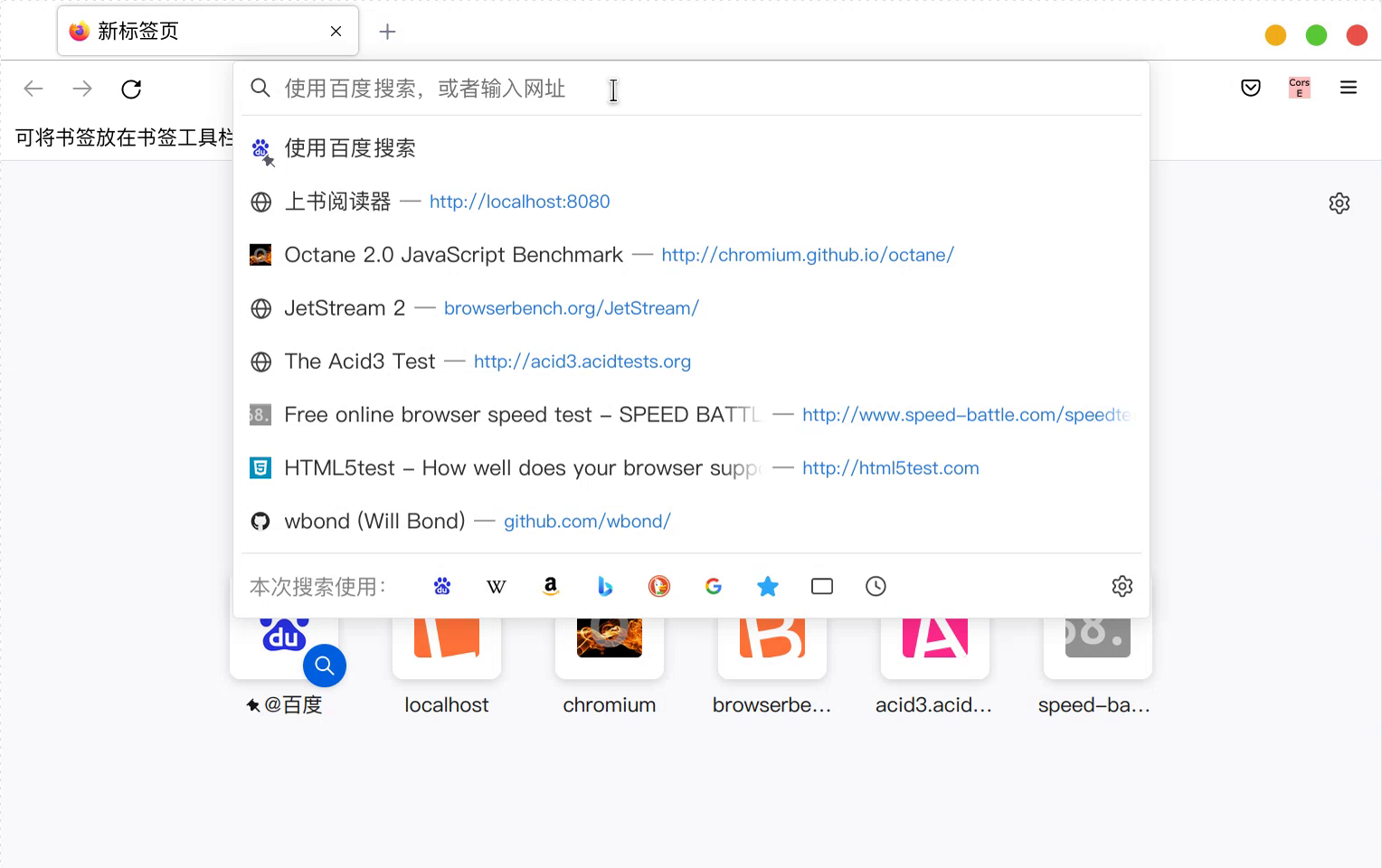Viewport: 1382px width, 868px height.
Task: Search this time with DuckDuckGo icon
Action: click(x=659, y=587)
